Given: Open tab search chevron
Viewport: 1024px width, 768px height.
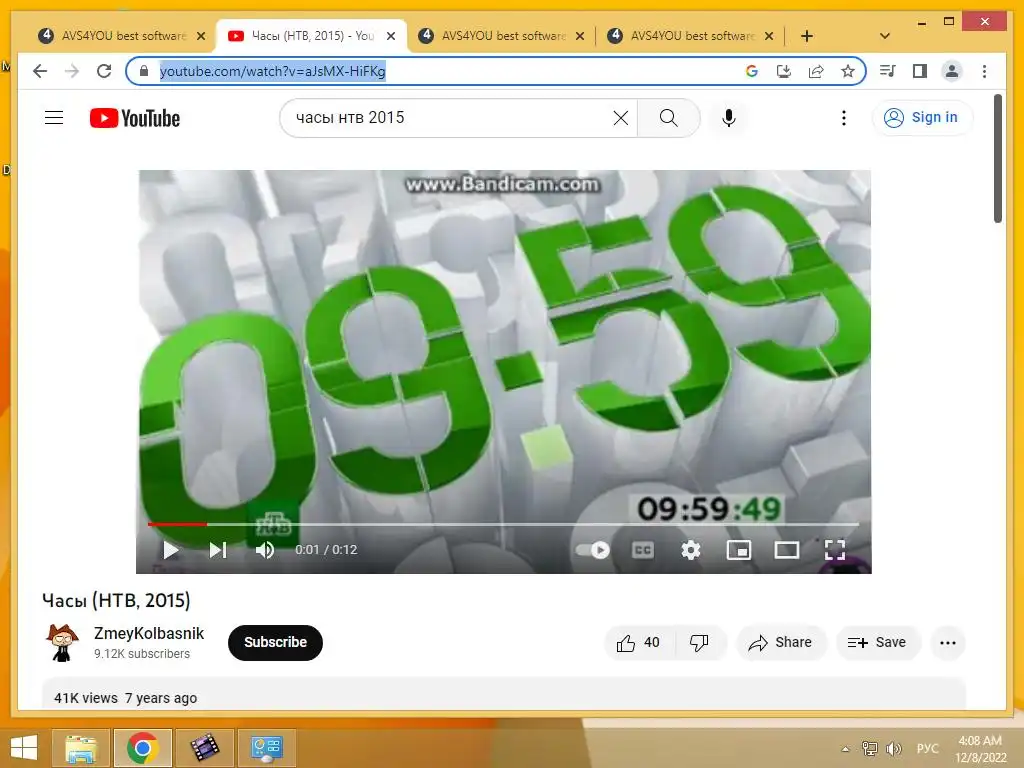Looking at the screenshot, I should coord(885,36).
